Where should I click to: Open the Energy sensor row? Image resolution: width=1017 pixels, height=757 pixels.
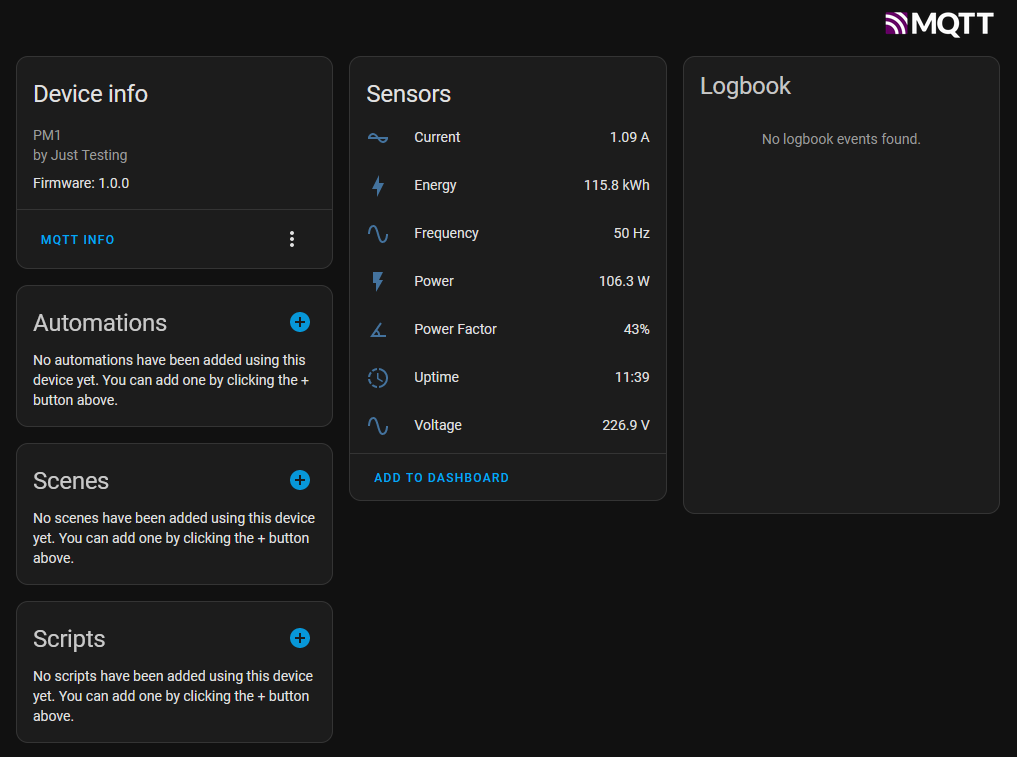(x=507, y=185)
